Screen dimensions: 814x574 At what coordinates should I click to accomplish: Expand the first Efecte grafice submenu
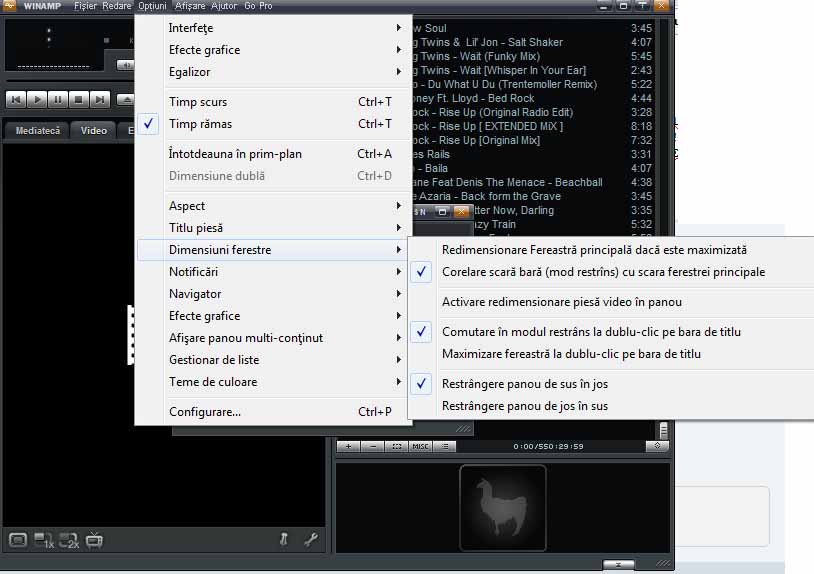(274, 50)
